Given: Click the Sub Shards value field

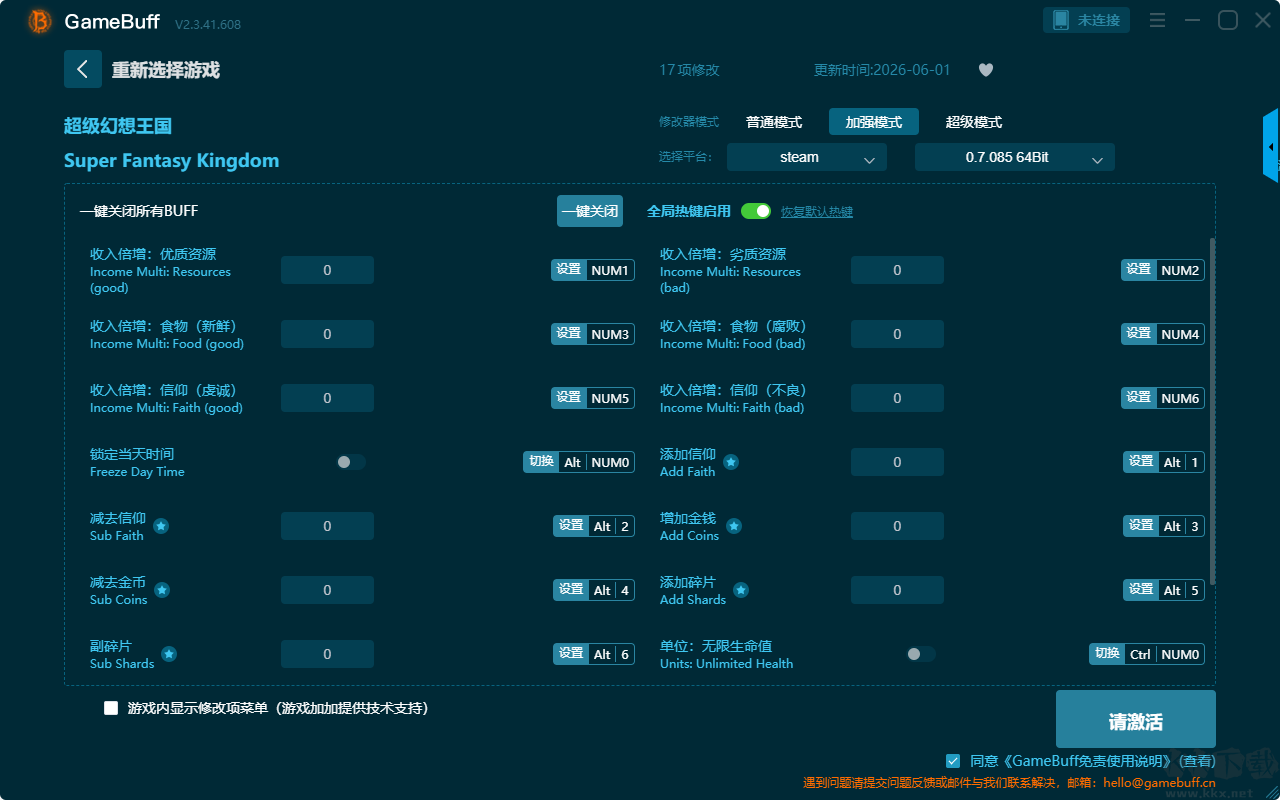Looking at the screenshot, I should [x=327, y=654].
